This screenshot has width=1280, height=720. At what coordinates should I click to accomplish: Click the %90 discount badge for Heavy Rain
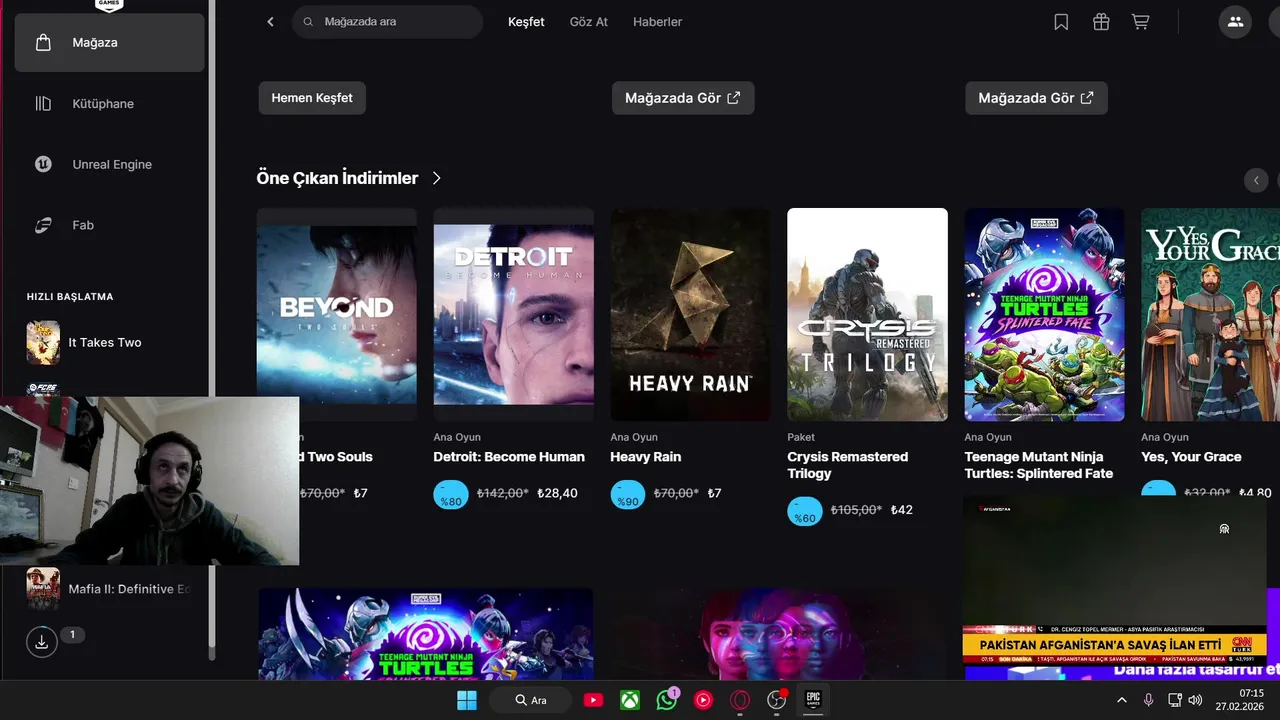point(628,495)
